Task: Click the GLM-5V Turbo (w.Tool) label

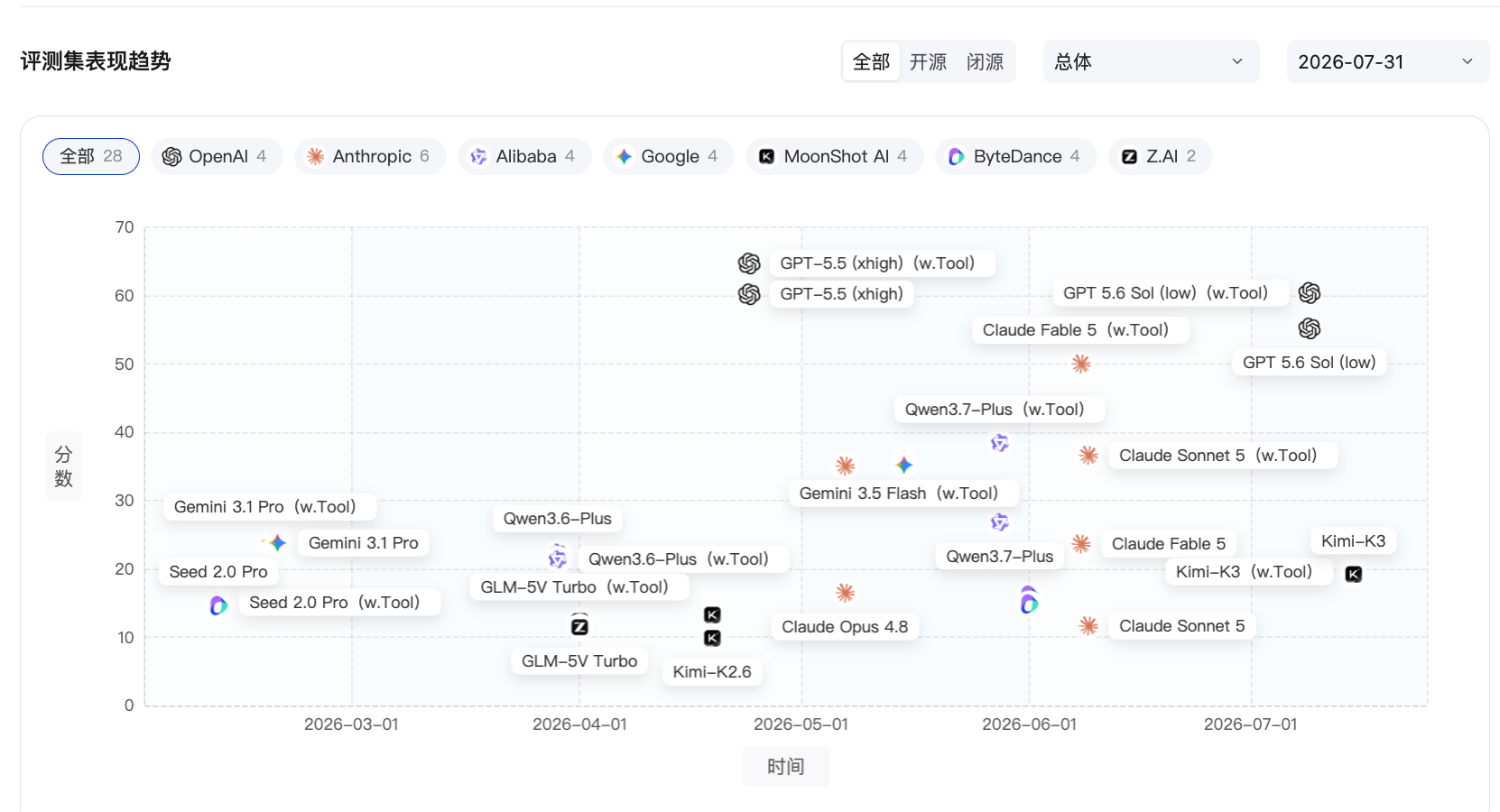Action: point(579,587)
